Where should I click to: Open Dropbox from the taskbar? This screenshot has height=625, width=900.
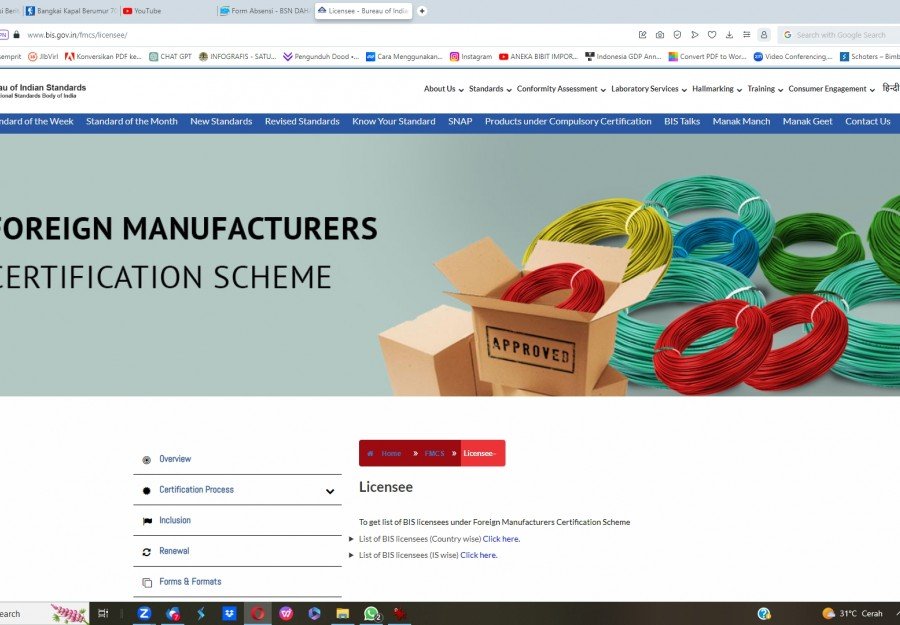[x=229, y=614]
